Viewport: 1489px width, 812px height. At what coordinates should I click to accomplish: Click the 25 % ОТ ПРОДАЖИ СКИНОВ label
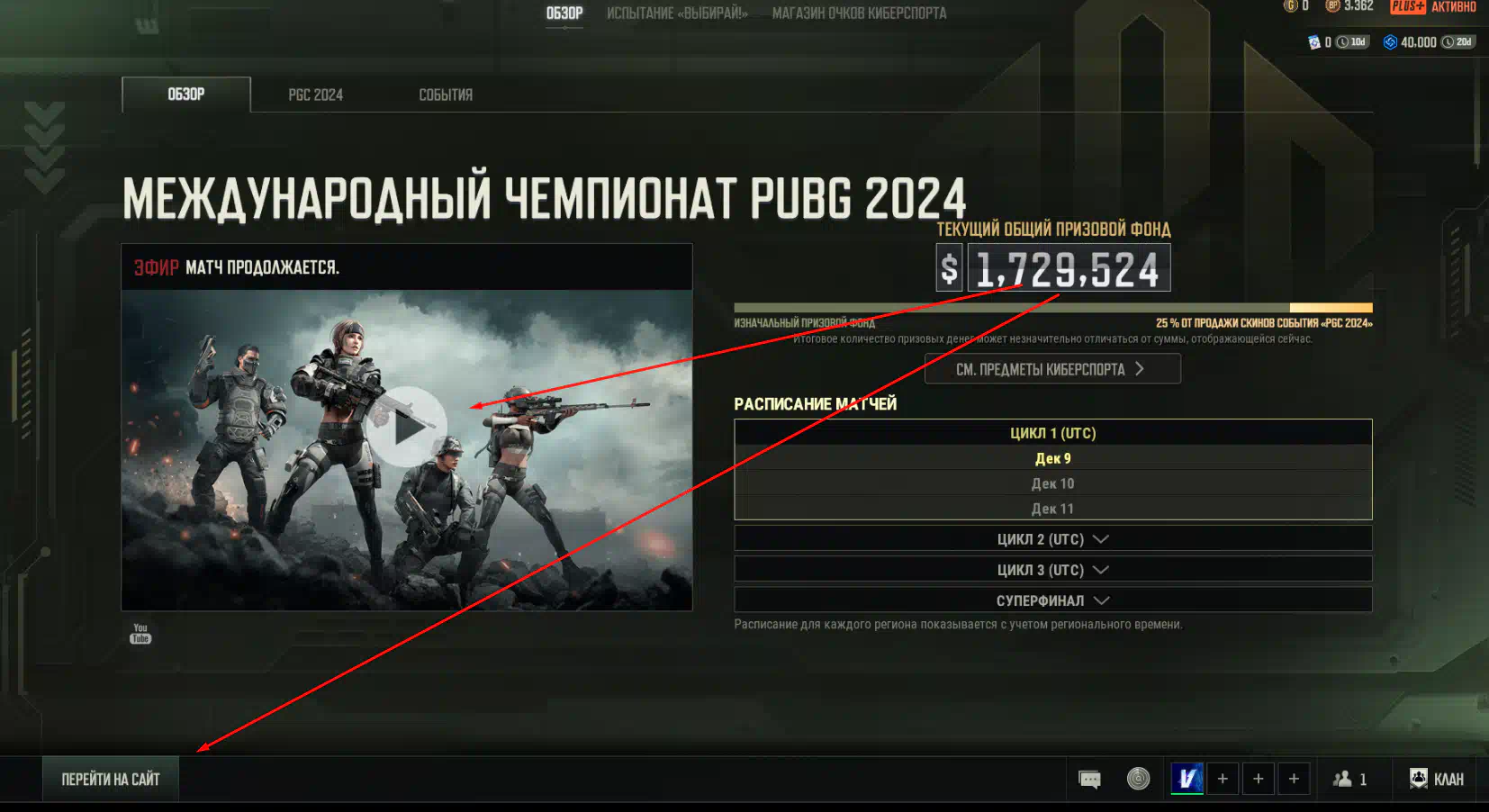click(1264, 323)
